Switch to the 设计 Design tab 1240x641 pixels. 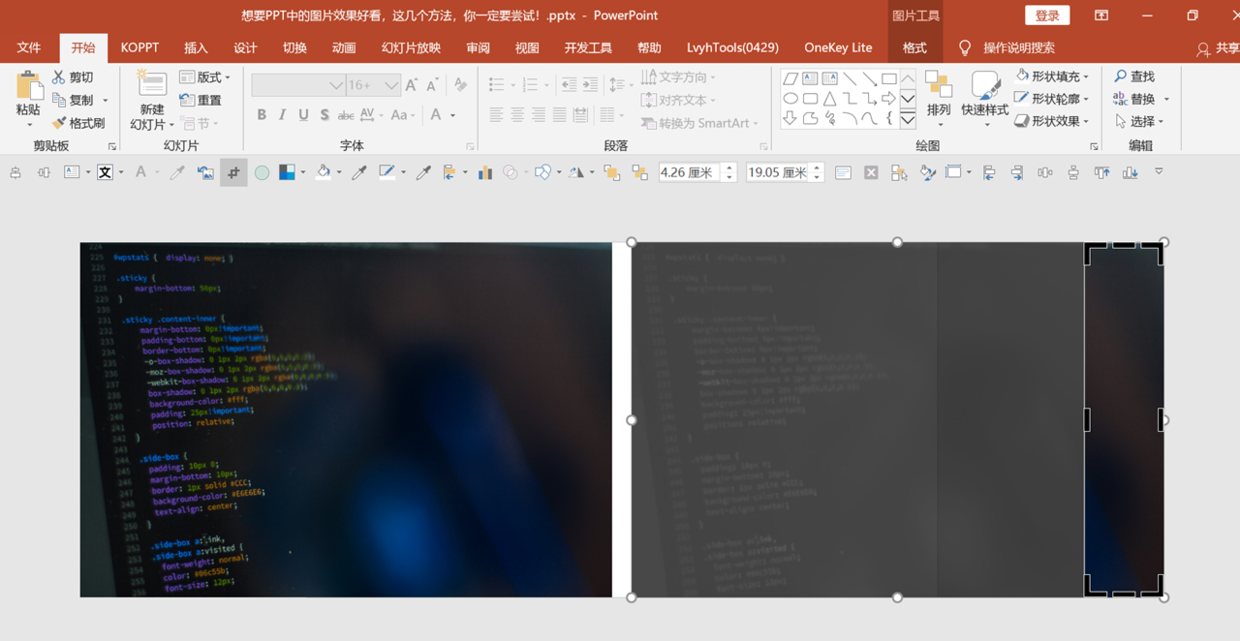click(245, 48)
